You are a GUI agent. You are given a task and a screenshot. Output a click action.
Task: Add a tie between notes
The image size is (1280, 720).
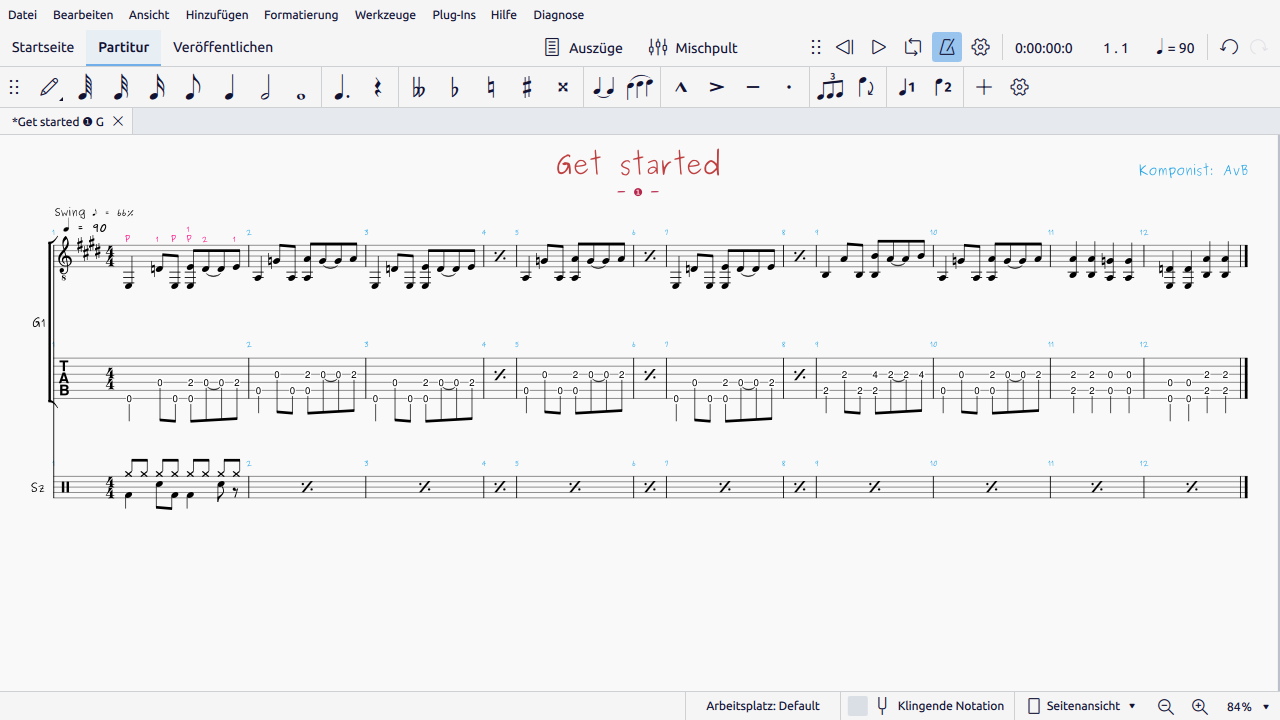(603, 88)
